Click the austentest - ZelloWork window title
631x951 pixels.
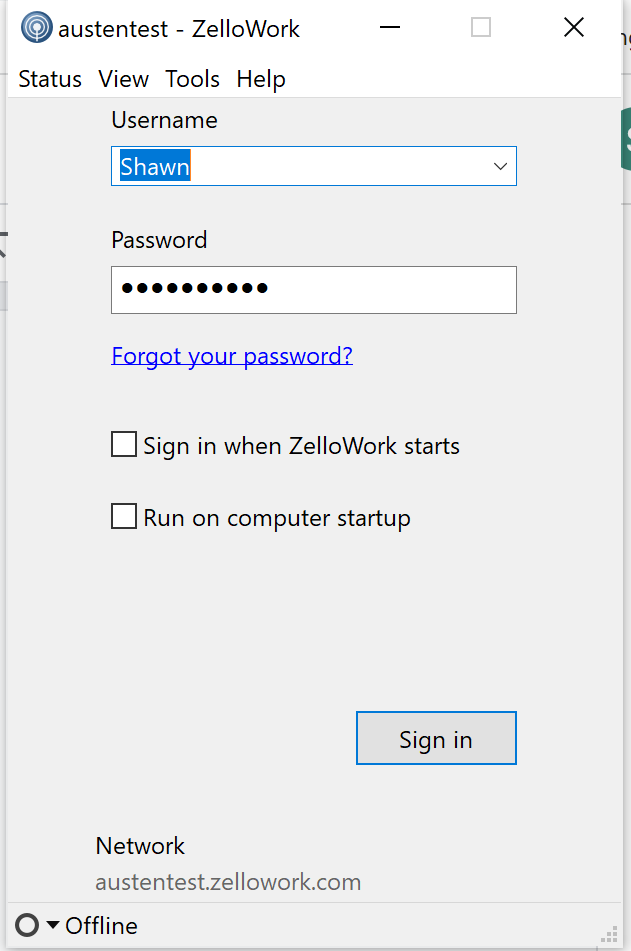[x=179, y=29]
